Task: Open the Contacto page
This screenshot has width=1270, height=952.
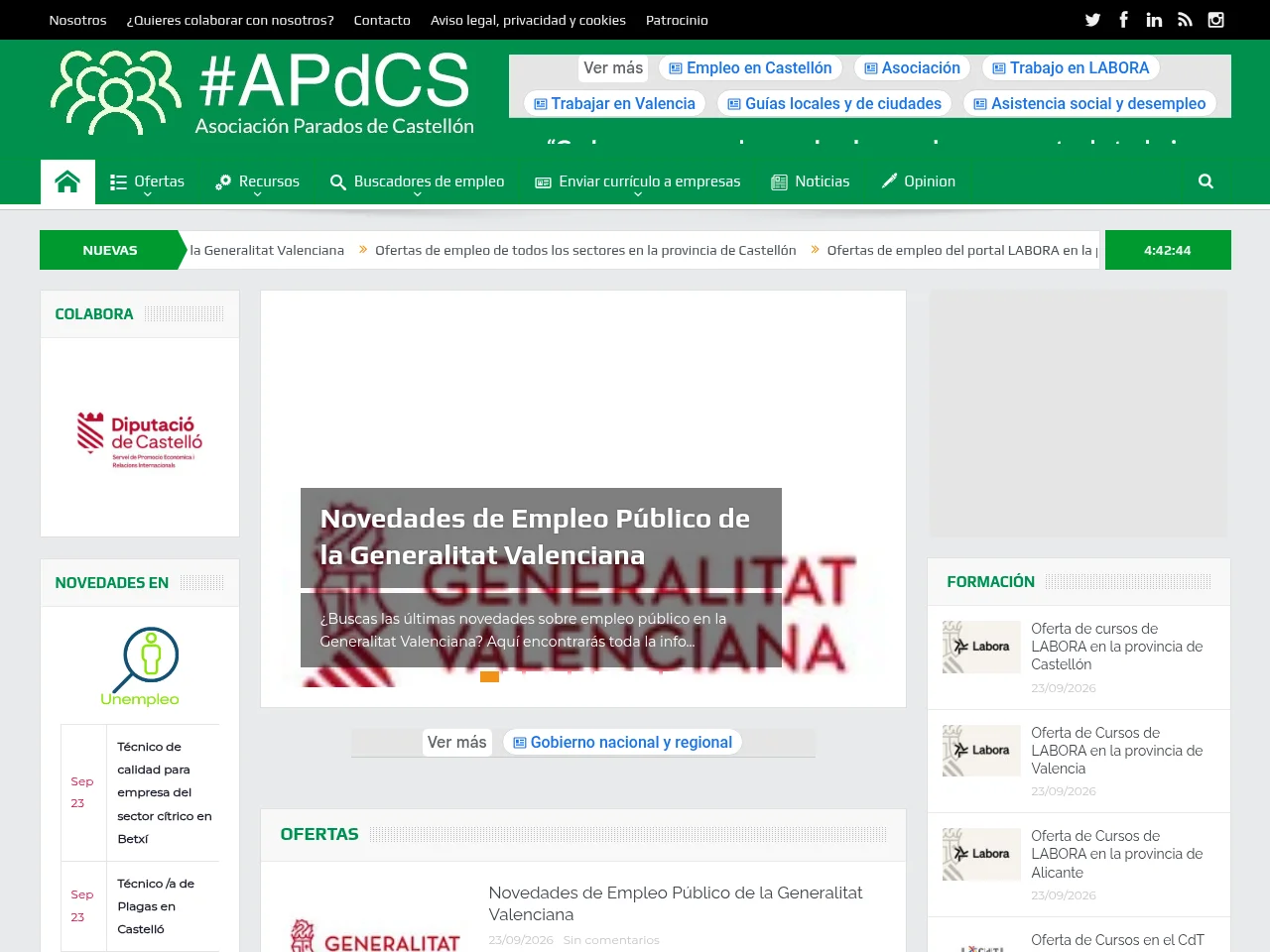Action: 382,20
